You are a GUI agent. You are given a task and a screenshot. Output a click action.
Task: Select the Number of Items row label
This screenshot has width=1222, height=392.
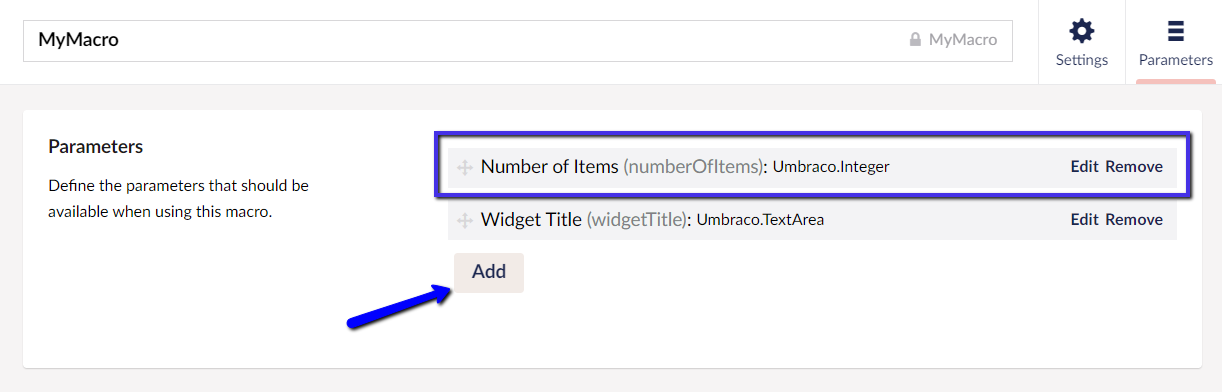(550, 167)
